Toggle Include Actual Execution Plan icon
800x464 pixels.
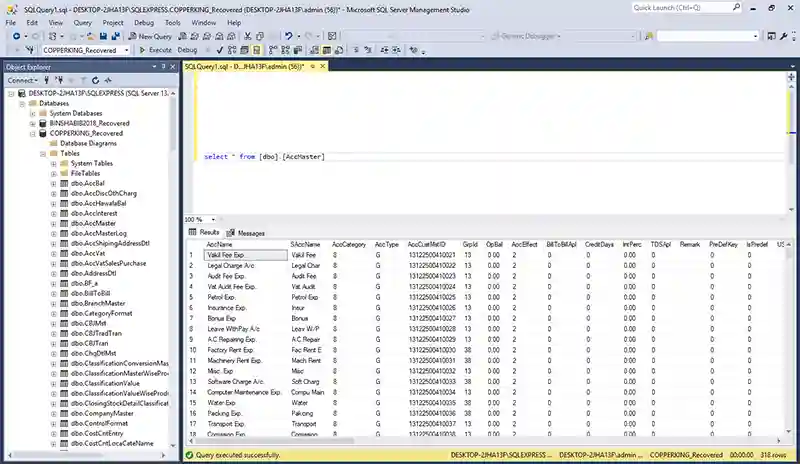pyautogui.click(x=273, y=50)
